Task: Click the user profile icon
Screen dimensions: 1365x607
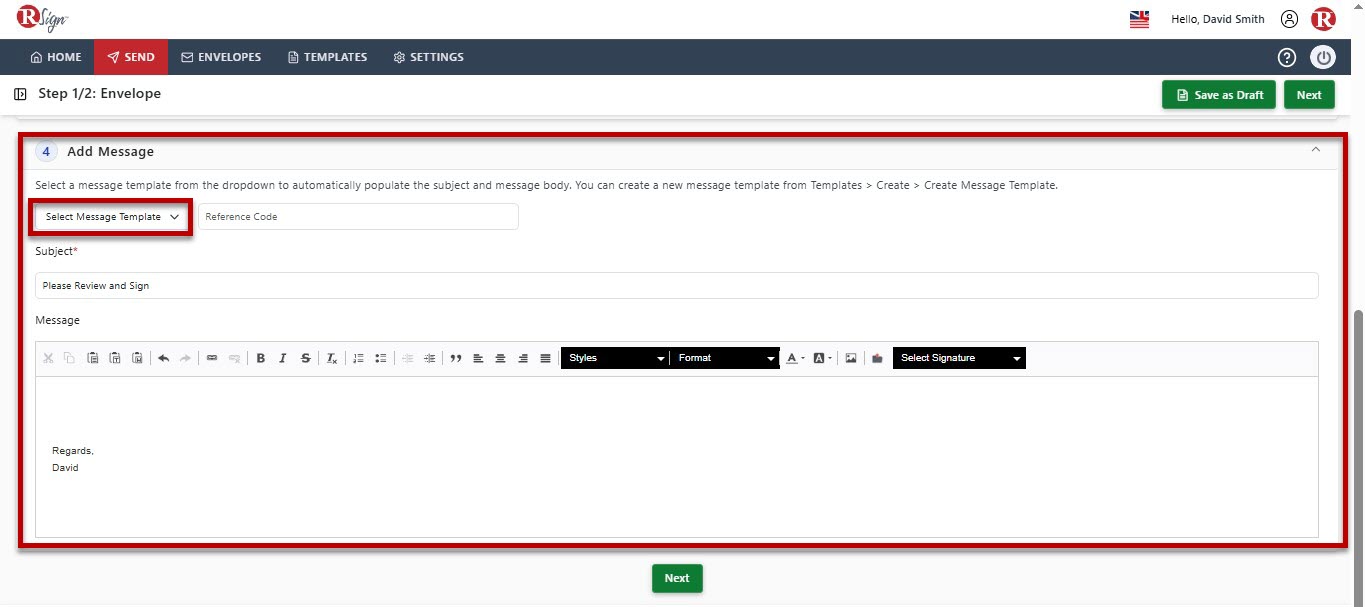Action: click(1289, 19)
